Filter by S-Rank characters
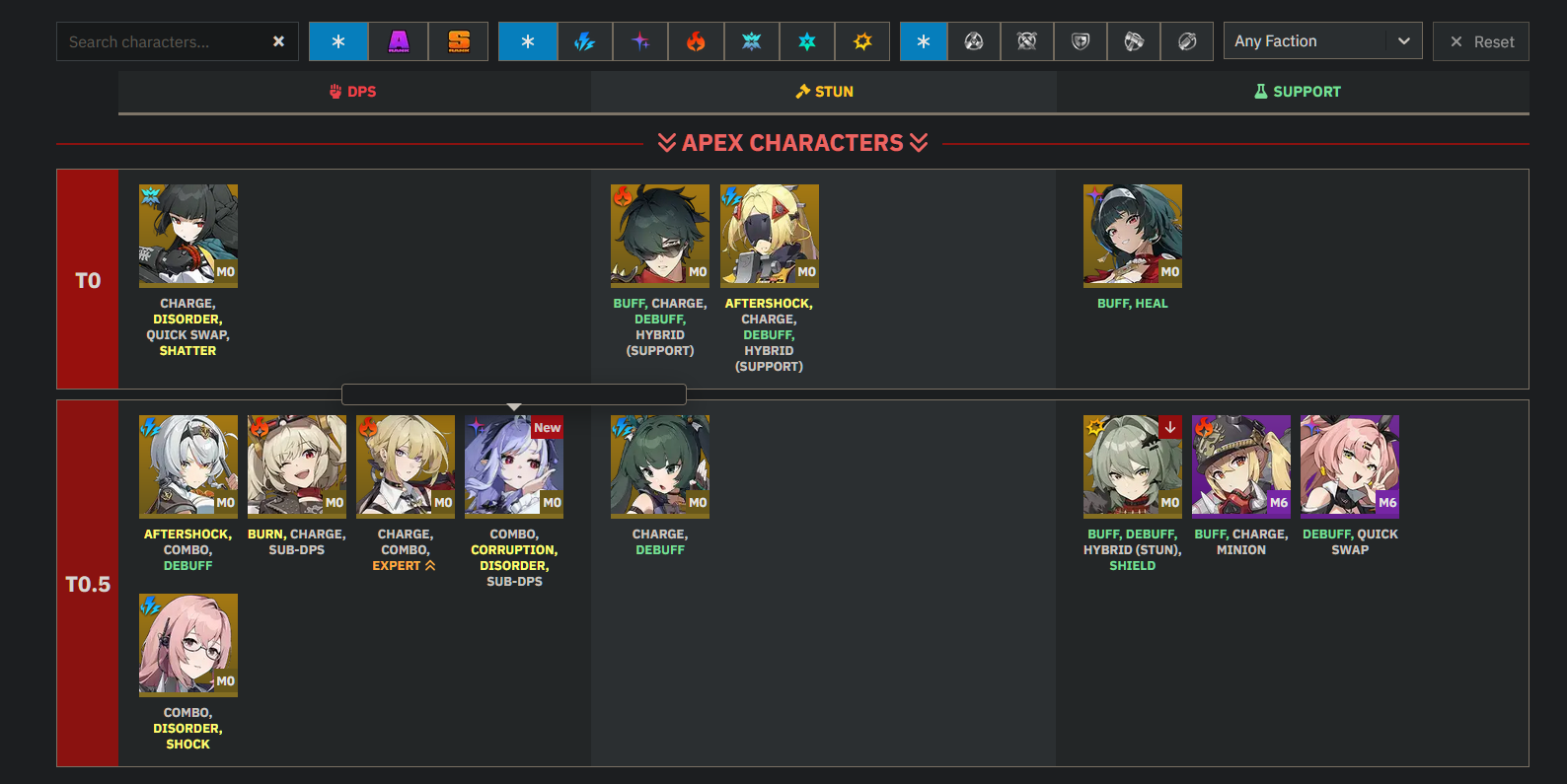The image size is (1567, 784). 459,41
